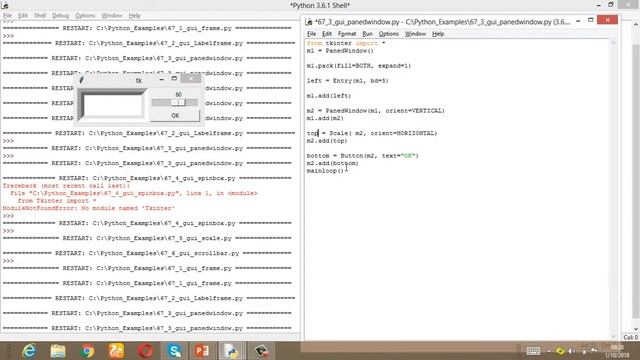Click code line with orient=HORIZONTAL
640x360 pixels.
[372, 133]
